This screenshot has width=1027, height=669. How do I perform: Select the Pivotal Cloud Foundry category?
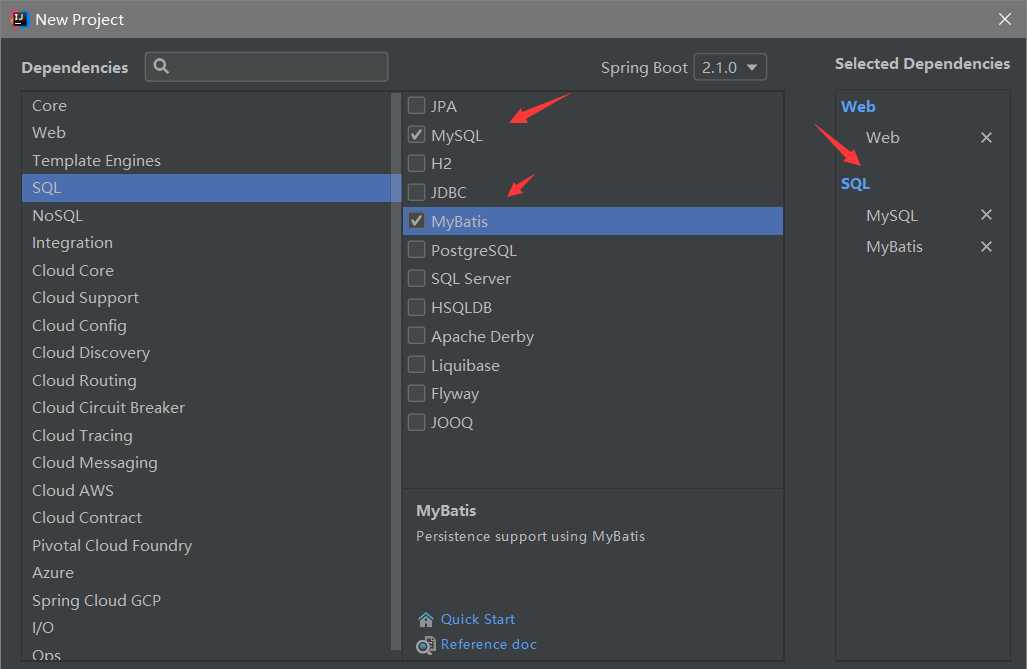click(x=206, y=546)
